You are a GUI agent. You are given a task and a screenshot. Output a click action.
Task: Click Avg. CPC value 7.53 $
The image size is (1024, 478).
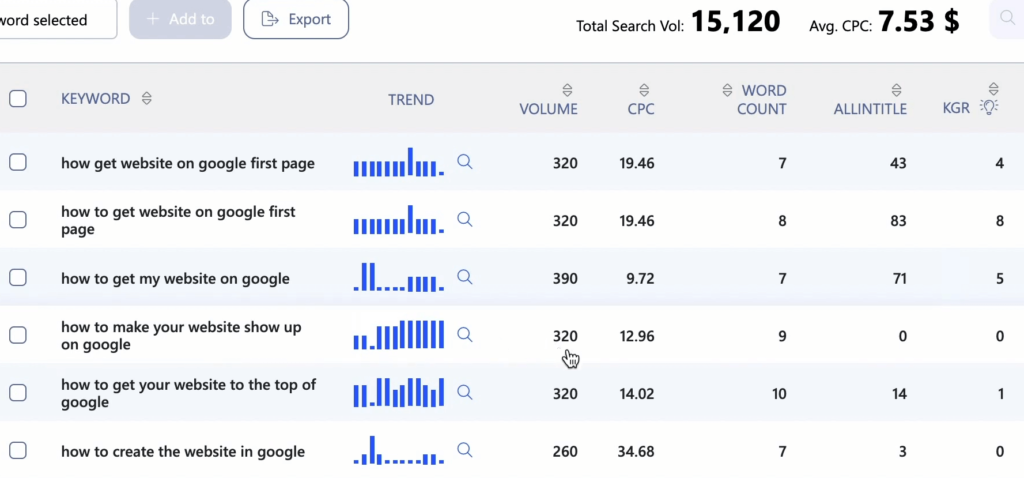tap(919, 22)
